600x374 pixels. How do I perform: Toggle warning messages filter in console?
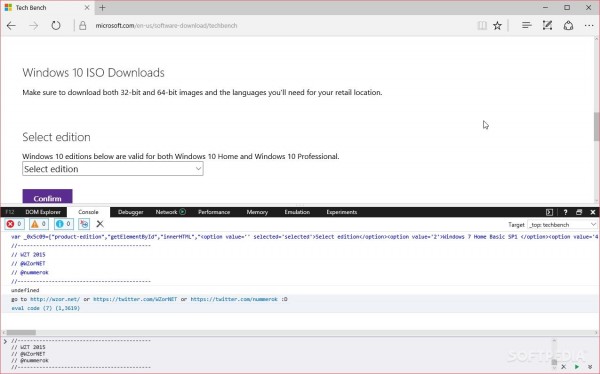pyautogui.click(x=39, y=224)
